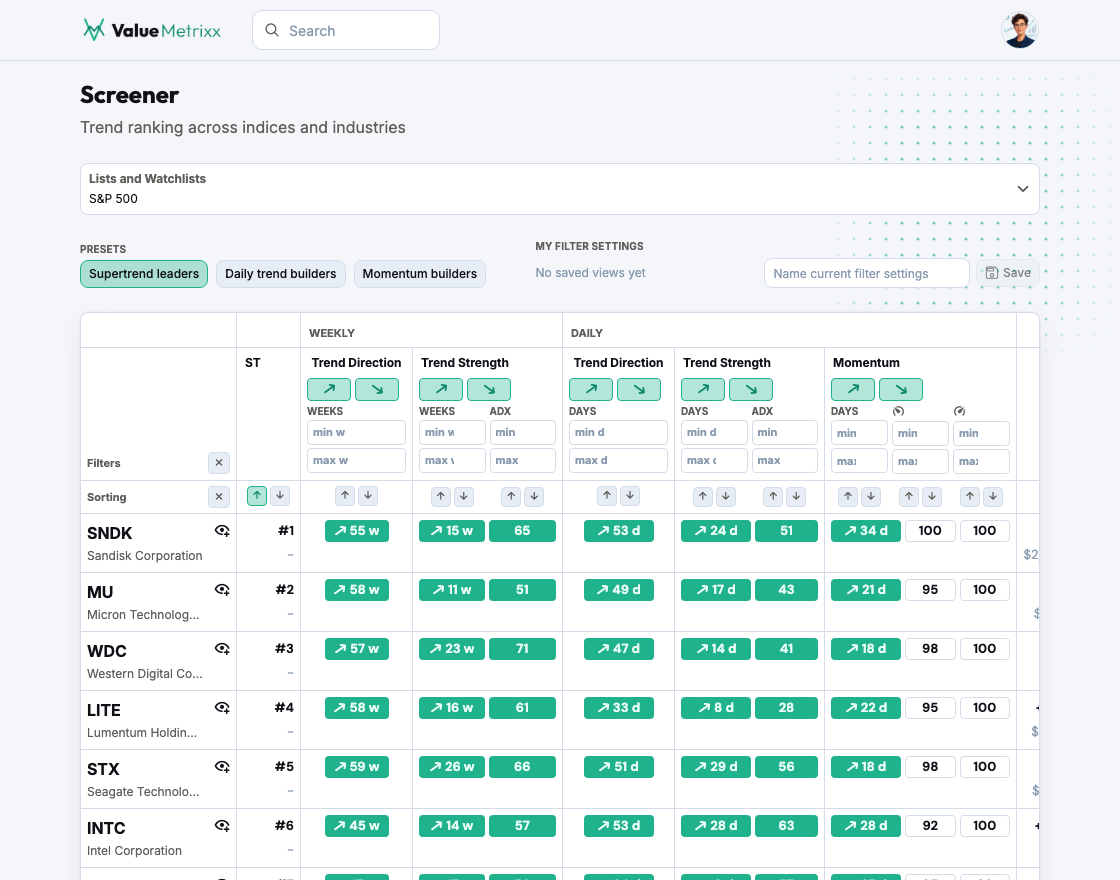The image size is (1120, 880).
Task: Toggle daily Trend Strength uptrend filter
Action: click(x=703, y=389)
